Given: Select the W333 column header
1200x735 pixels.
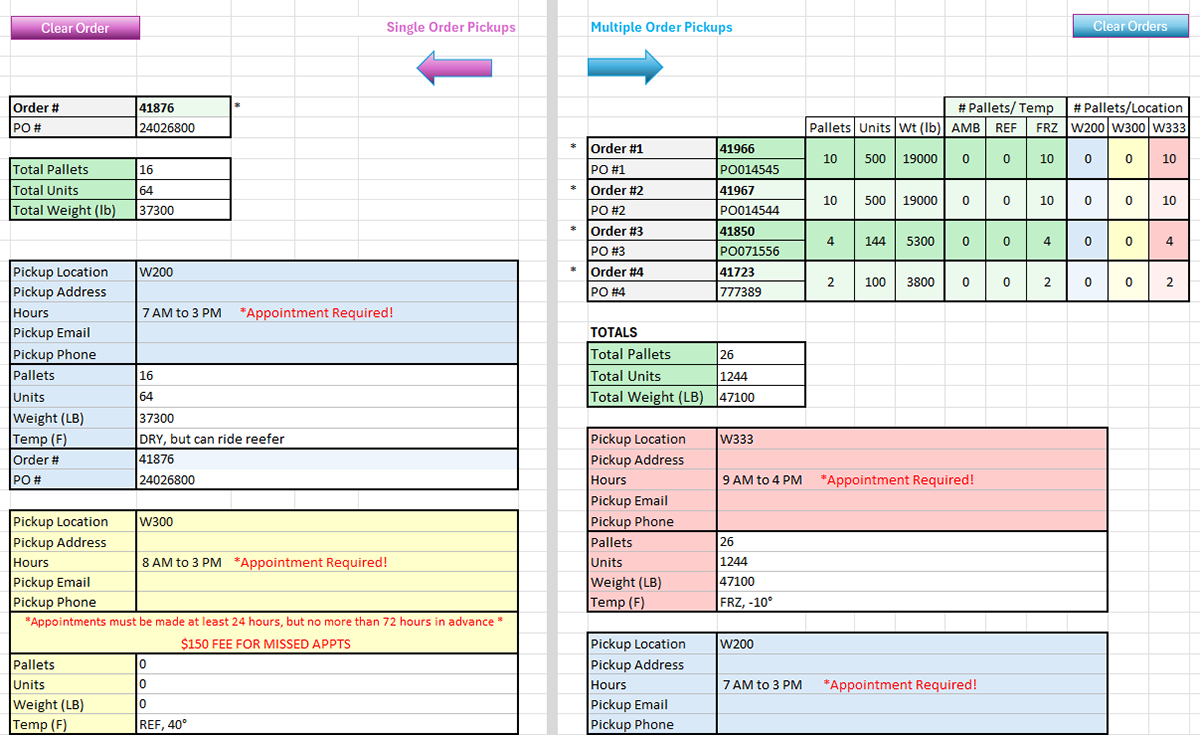Looking at the screenshot, I should tap(1168, 128).
